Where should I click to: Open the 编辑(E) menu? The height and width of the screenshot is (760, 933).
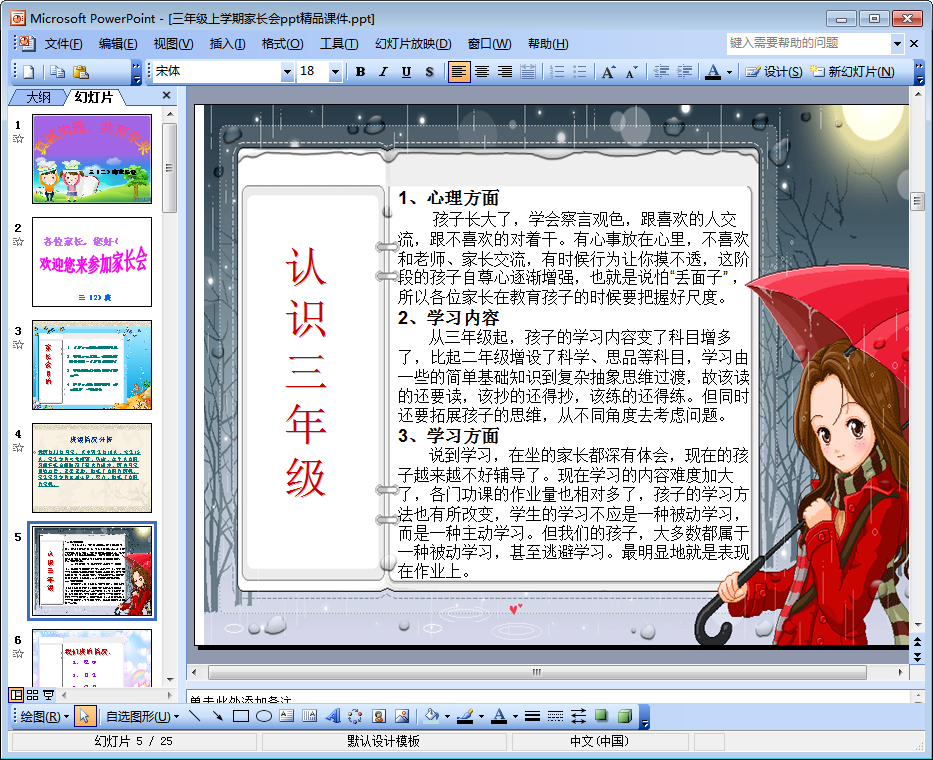click(118, 44)
